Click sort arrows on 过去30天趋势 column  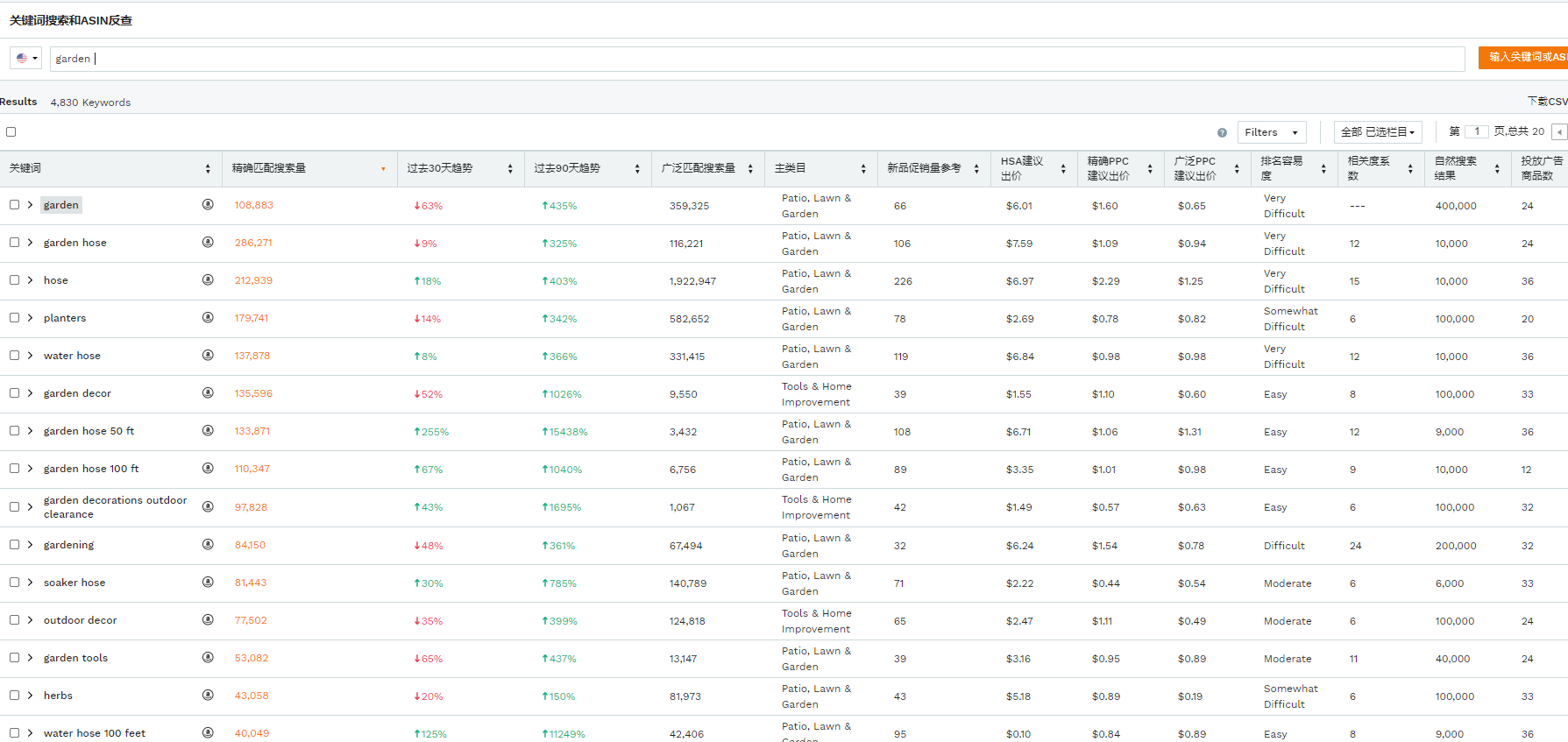510,169
